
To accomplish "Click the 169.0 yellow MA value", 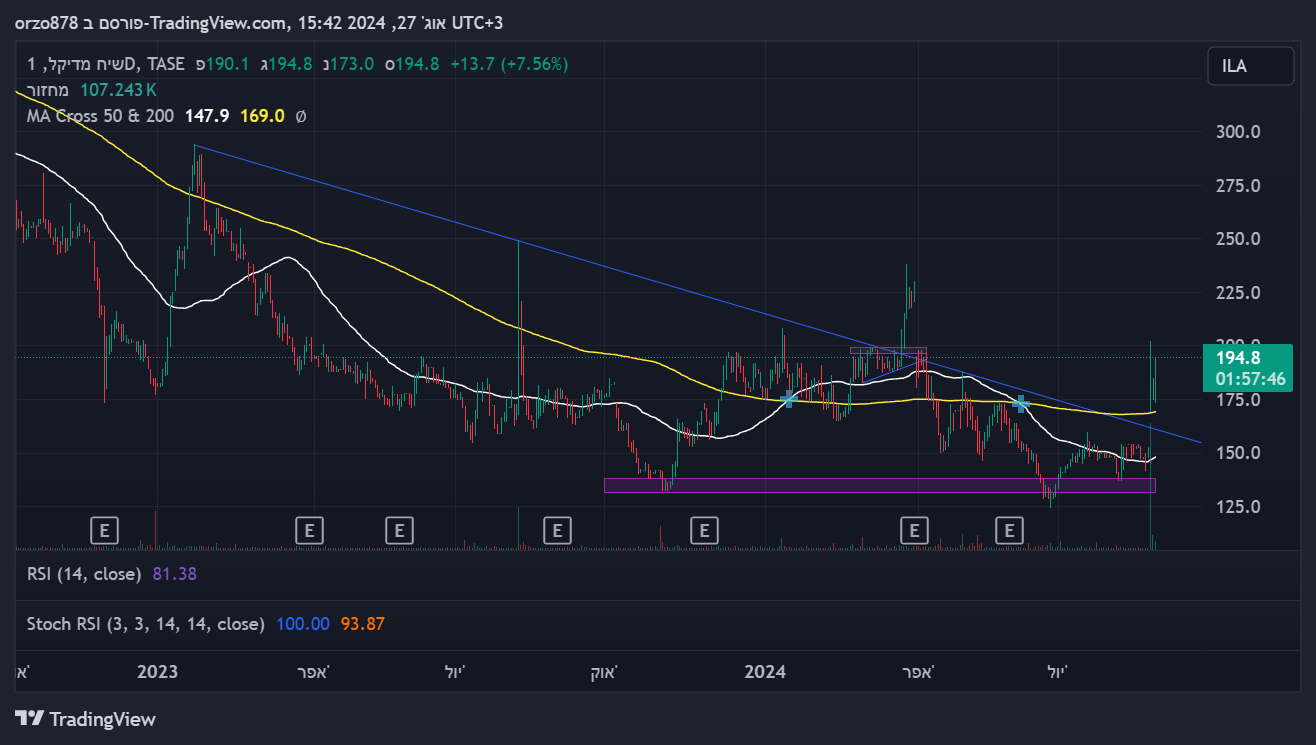I will tap(262, 116).
